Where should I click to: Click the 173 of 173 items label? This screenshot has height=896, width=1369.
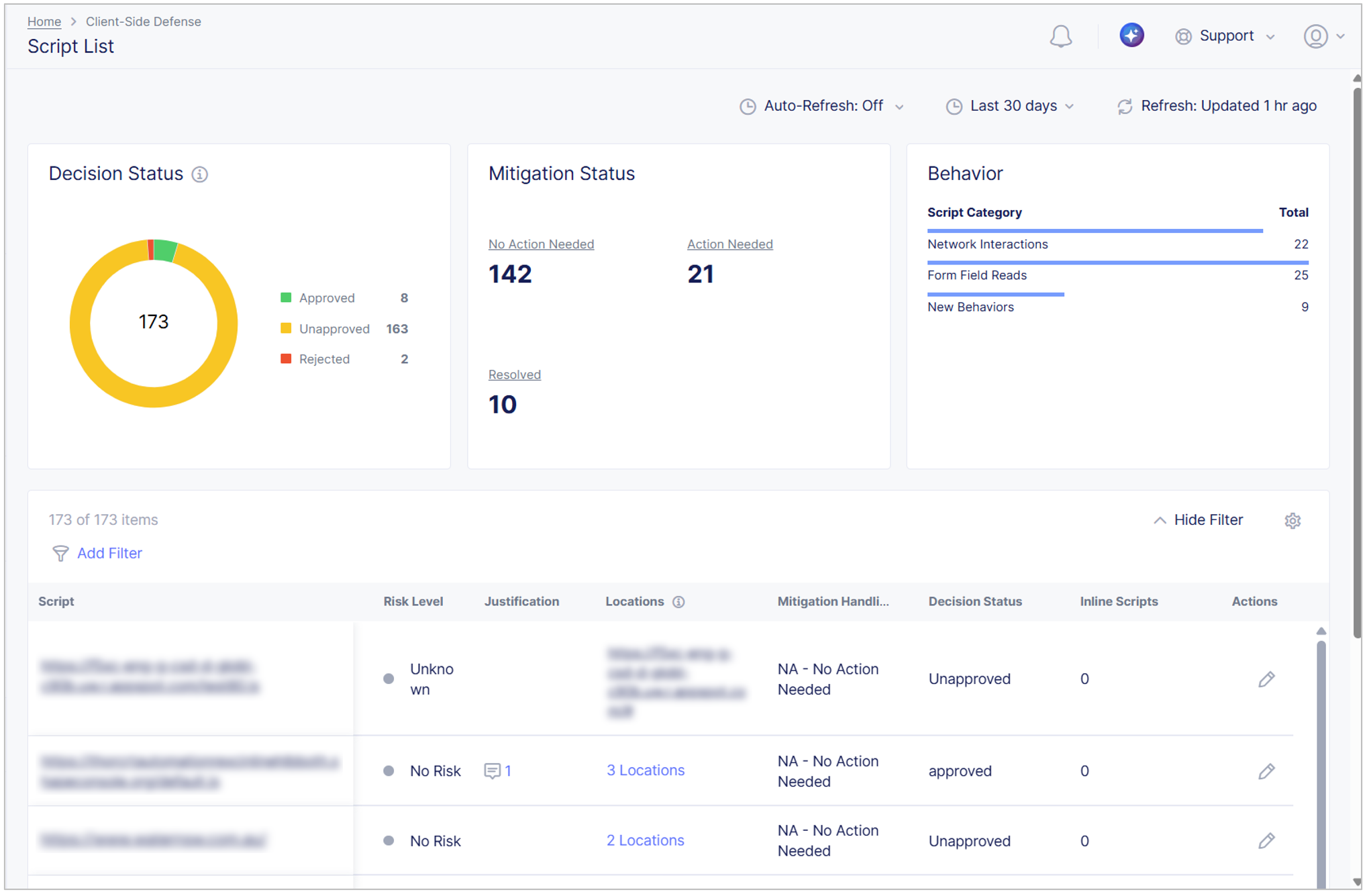pyautogui.click(x=103, y=520)
